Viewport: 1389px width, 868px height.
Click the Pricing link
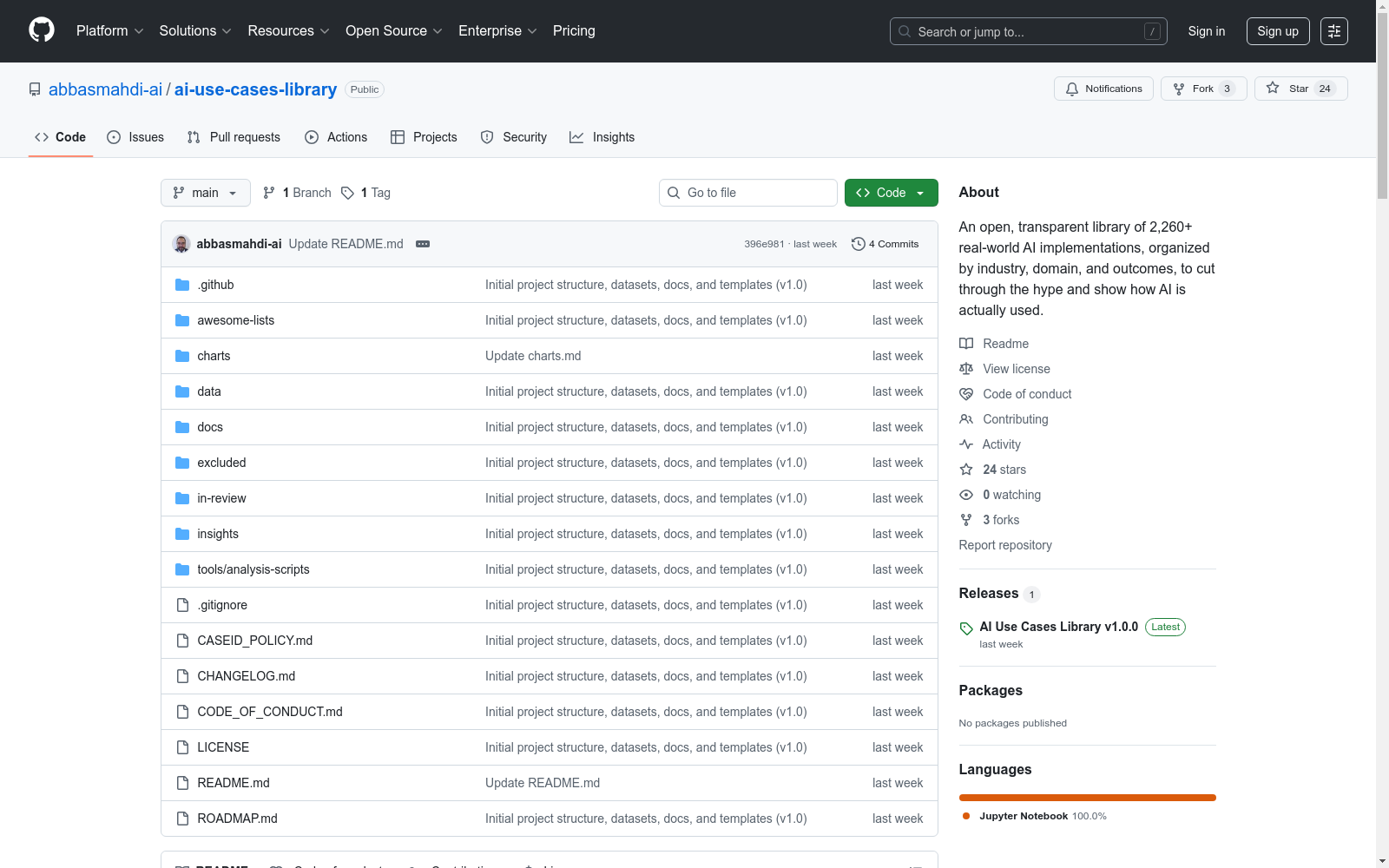tap(574, 31)
